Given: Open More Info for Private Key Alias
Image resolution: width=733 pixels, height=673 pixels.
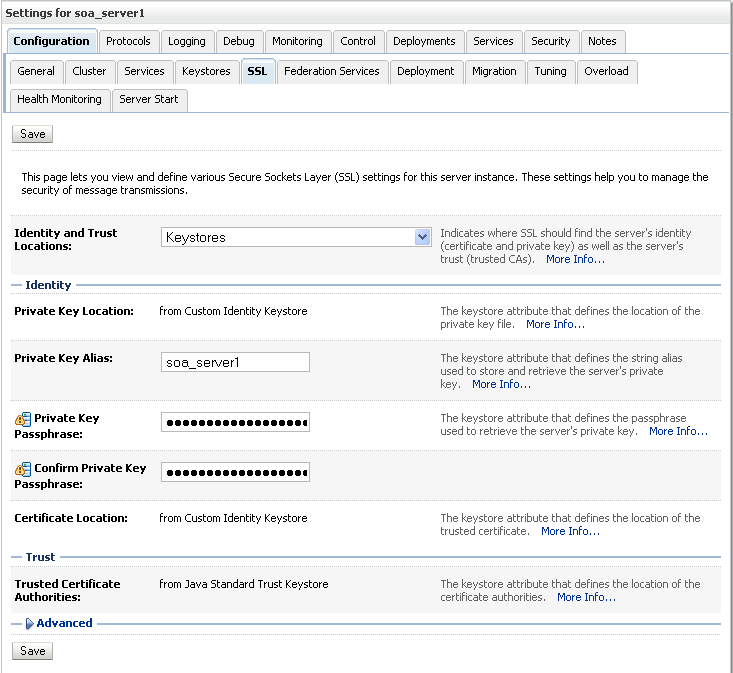Looking at the screenshot, I should (x=501, y=384).
